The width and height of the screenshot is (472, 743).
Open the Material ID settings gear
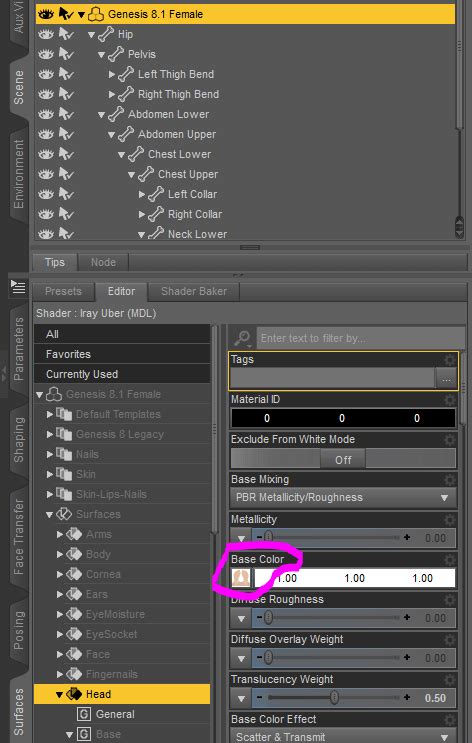click(x=449, y=400)
